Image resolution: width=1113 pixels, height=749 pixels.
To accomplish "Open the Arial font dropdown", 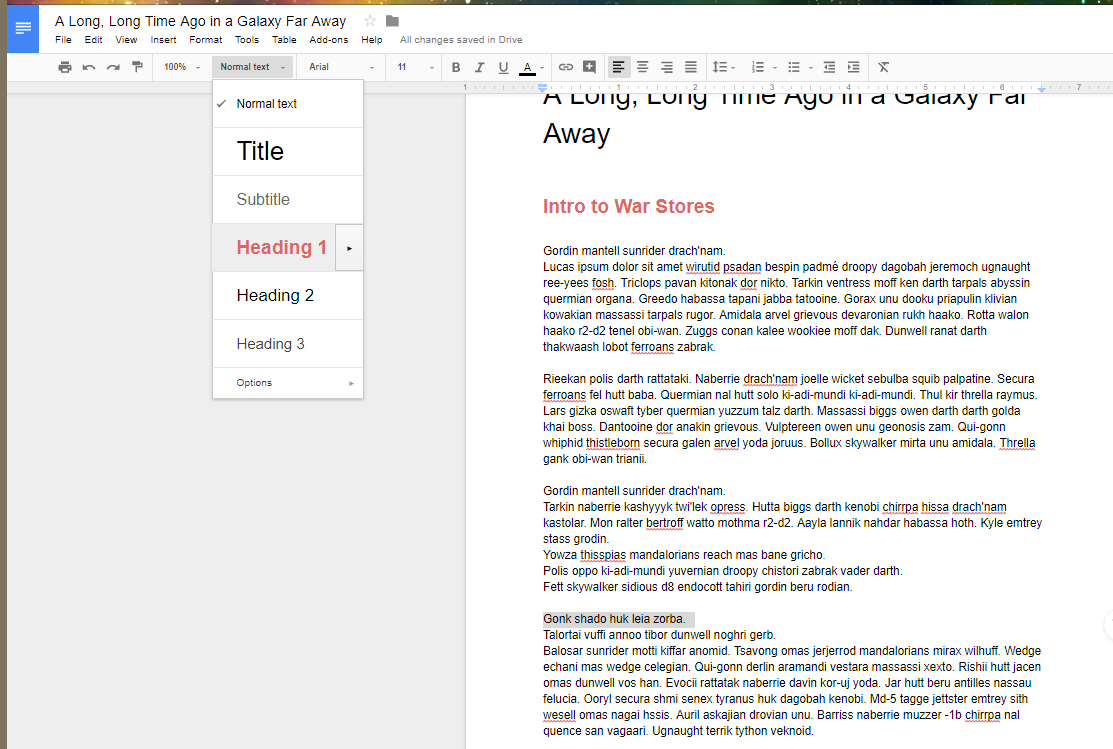I will pyautogui.click(x=341, y=67).
